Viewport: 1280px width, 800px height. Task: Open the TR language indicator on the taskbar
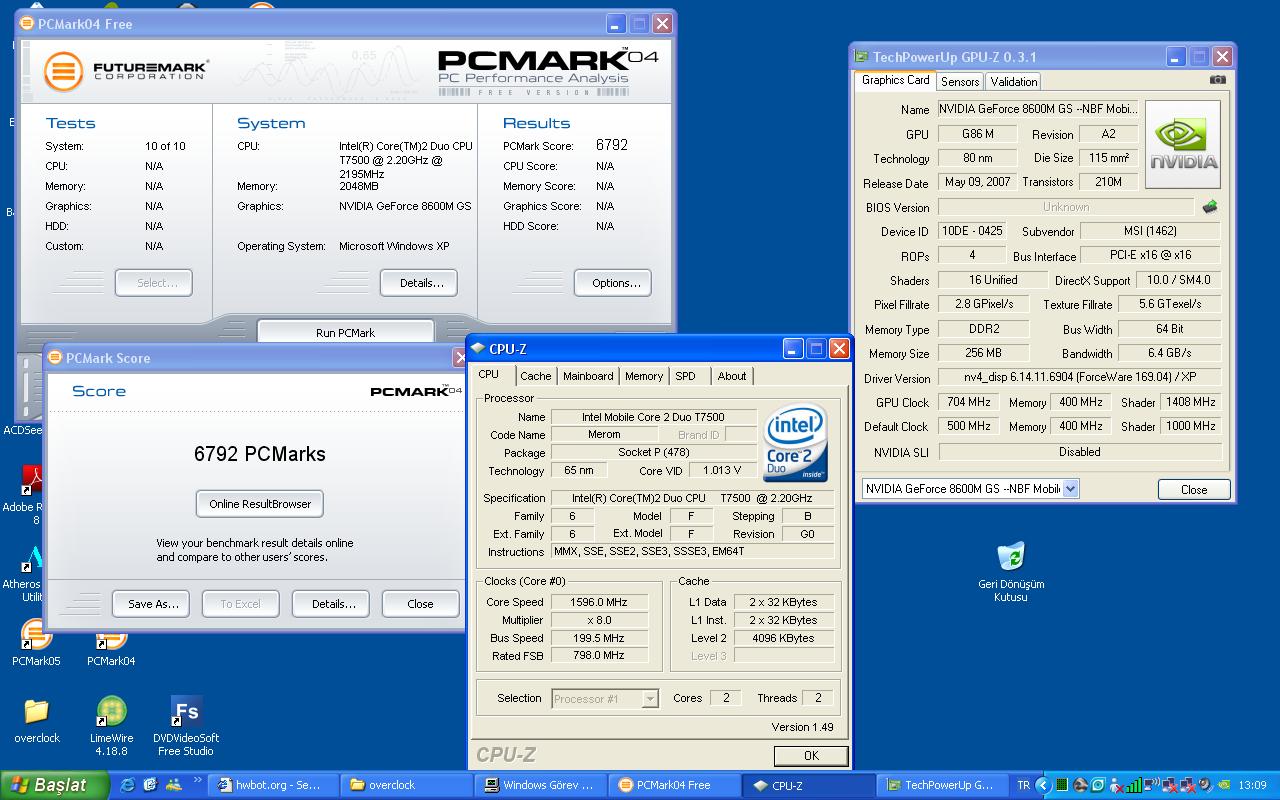[1023, 785]
